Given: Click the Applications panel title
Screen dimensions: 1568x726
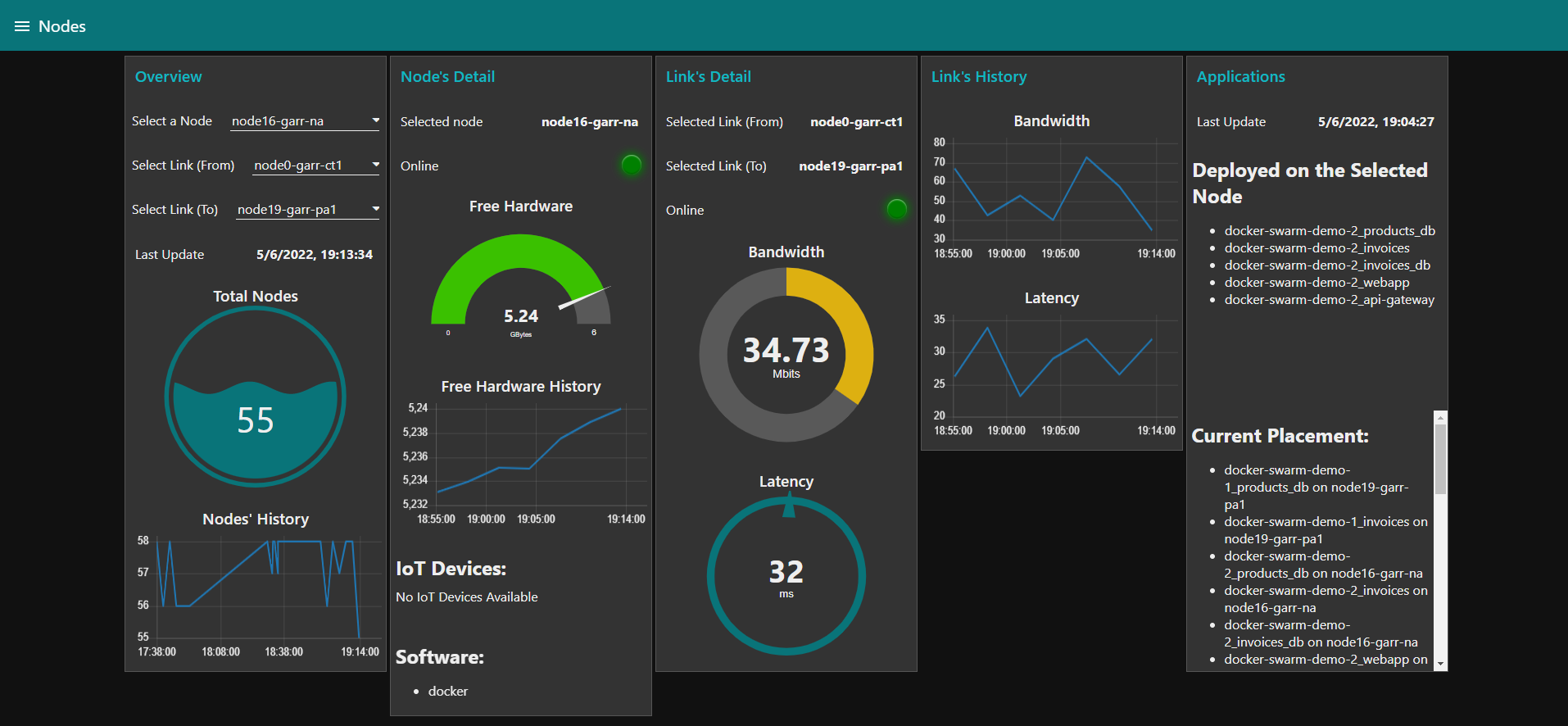Looking at the screenshot, I should pyautogui.click(x=1240, y=76).
